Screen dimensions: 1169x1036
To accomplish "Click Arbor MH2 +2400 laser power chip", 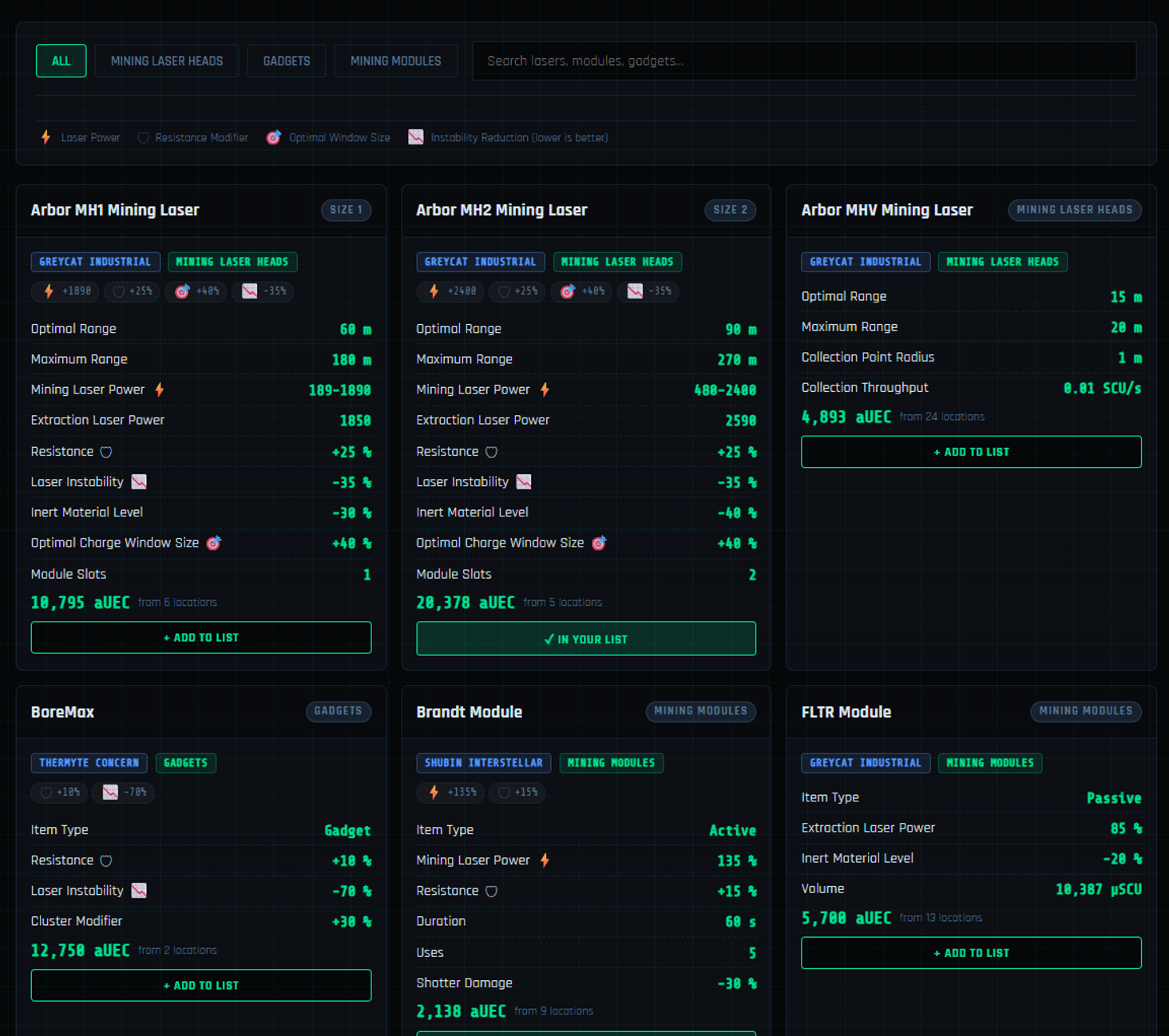I will click(x=451, y=291).
